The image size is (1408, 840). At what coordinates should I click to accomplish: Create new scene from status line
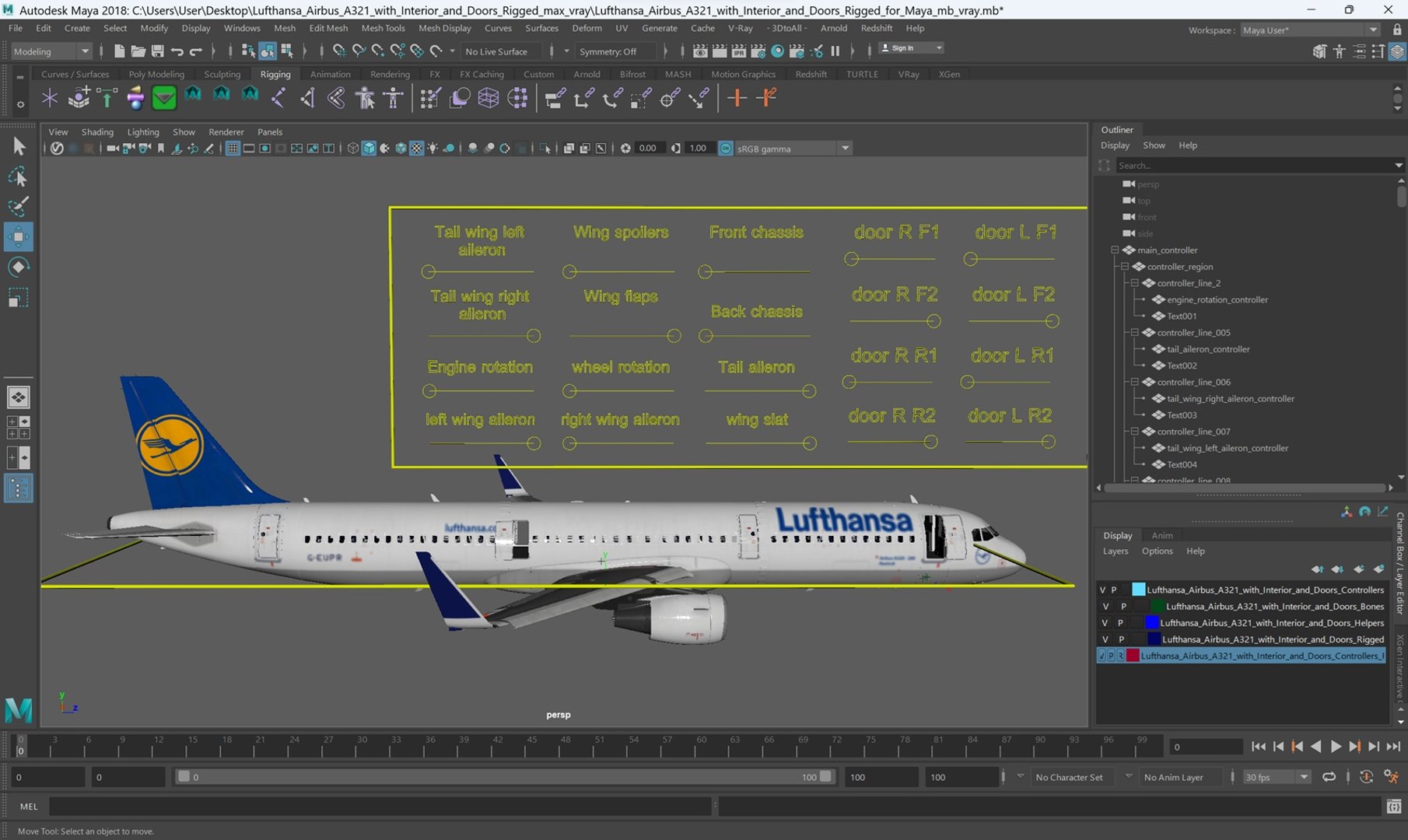[119, 51]
